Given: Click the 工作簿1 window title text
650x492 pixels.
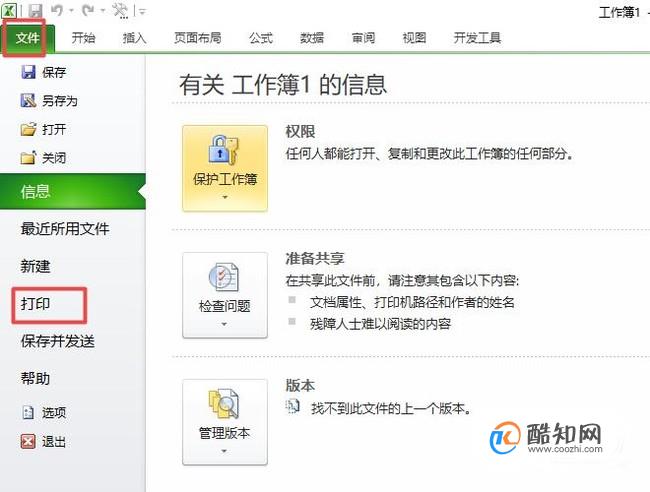Looking at the screenshot, I should click(x=619, y=12).
